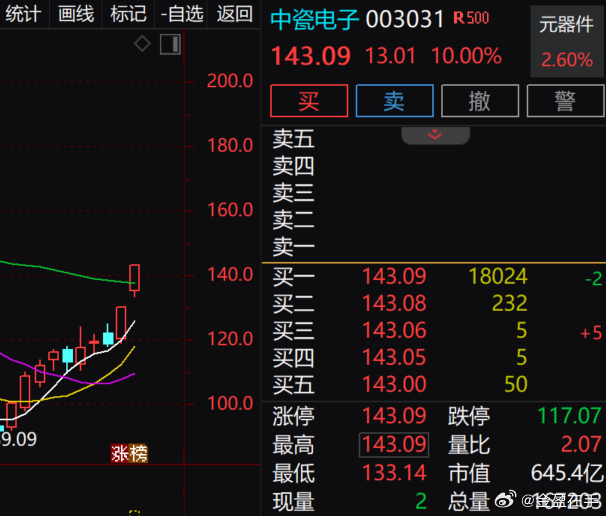Image resolution: width=606 pixels, height=516 pixels.
Task: Select the 画线 draw line tool
Action: 76,14
